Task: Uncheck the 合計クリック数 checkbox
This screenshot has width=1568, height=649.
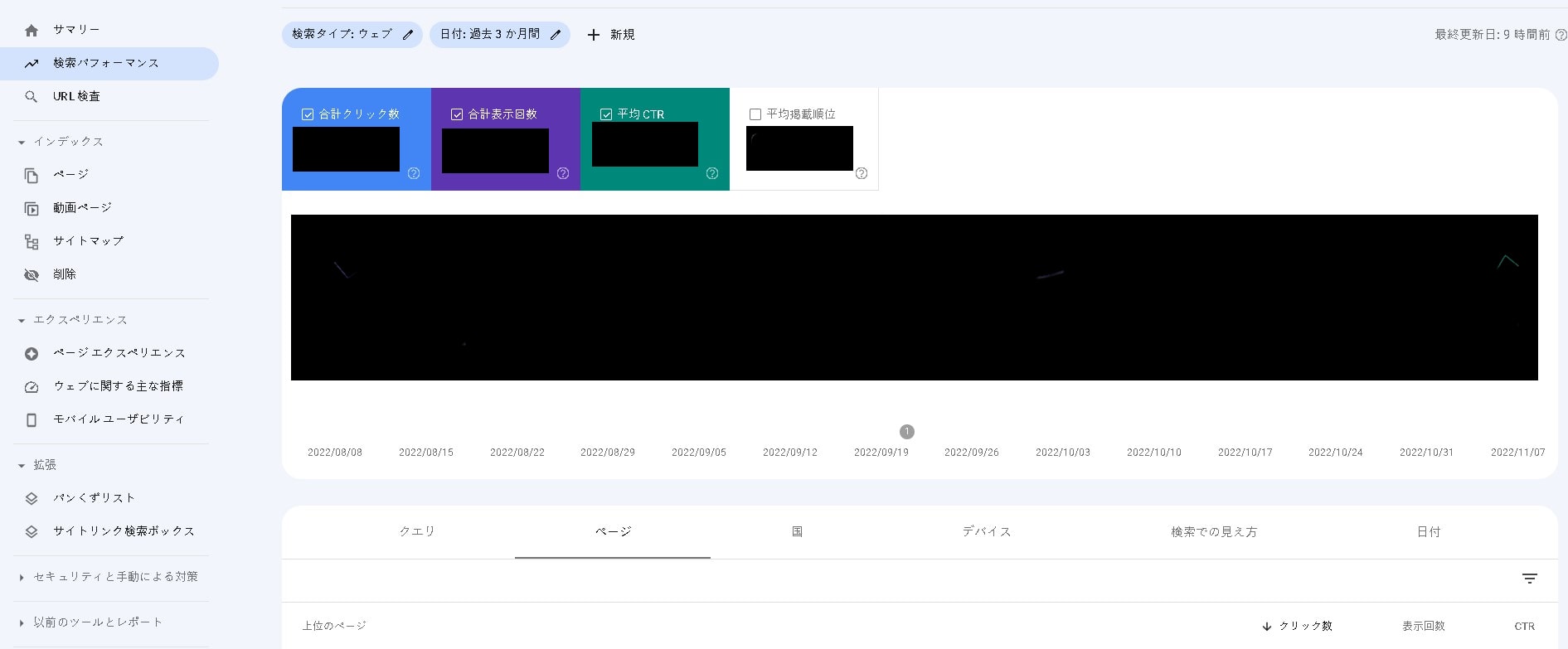Action: (x=308, y=114)
